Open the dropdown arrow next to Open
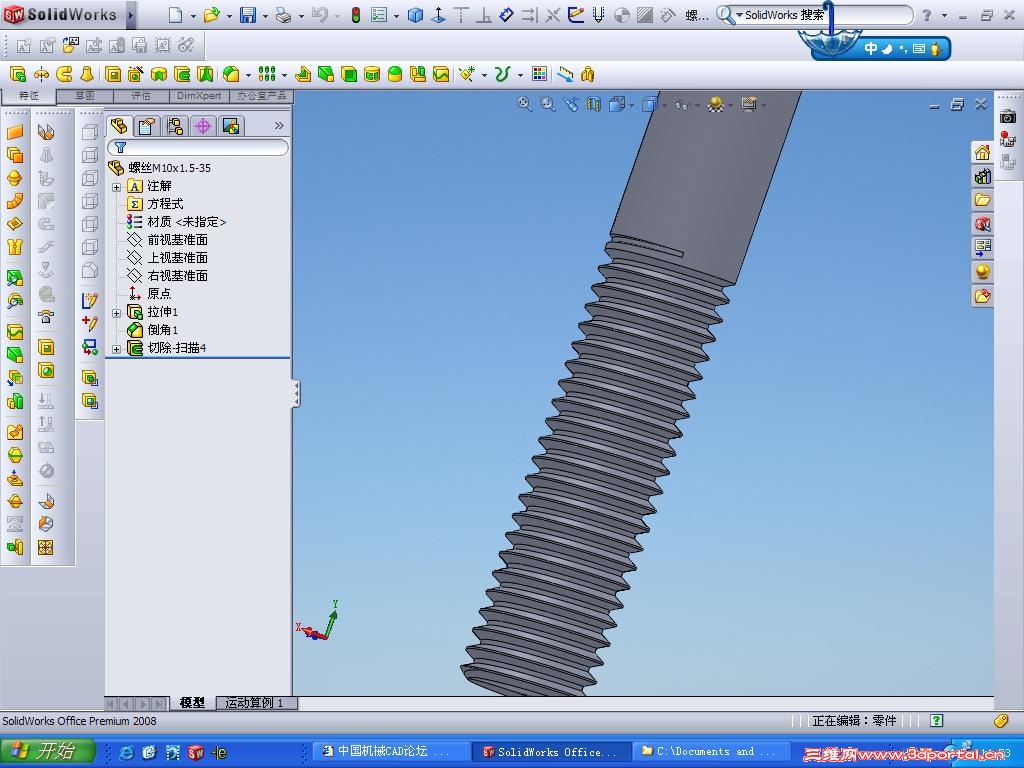The height and width of the screenshot is (768, 1024). (x=229, y=16)
